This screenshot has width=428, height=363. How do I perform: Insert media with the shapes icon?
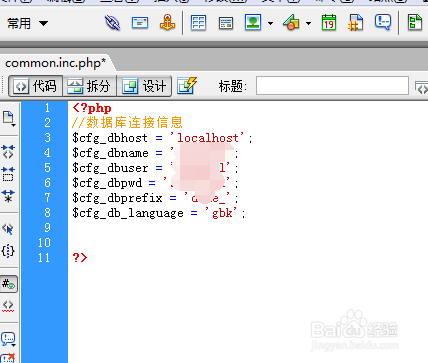tap(291, 23)
